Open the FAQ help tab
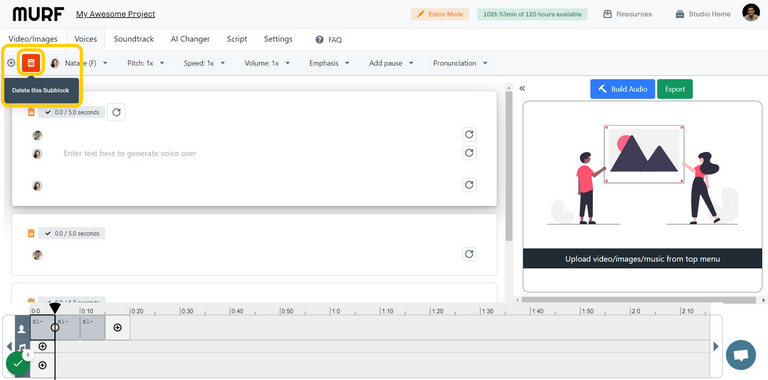Screen dimensions: 768x380 click(x=329, y=40)
